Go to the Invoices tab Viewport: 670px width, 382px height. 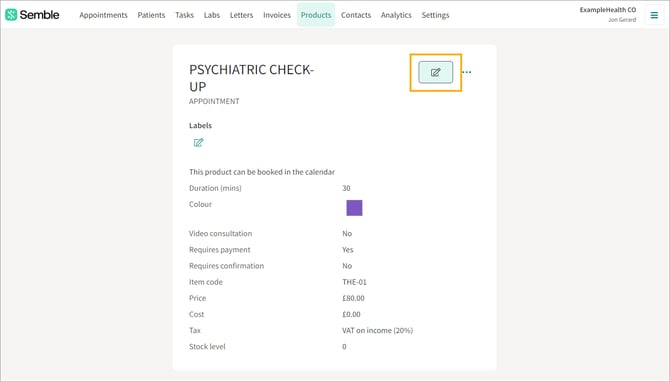point(277,15)
